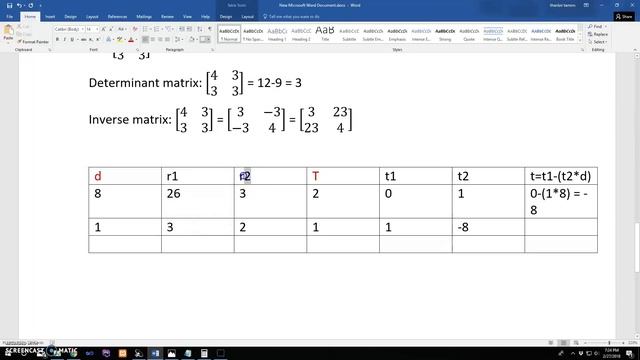Open the File tab
This screenshot has height=360, width=640.
coord(10,17)
